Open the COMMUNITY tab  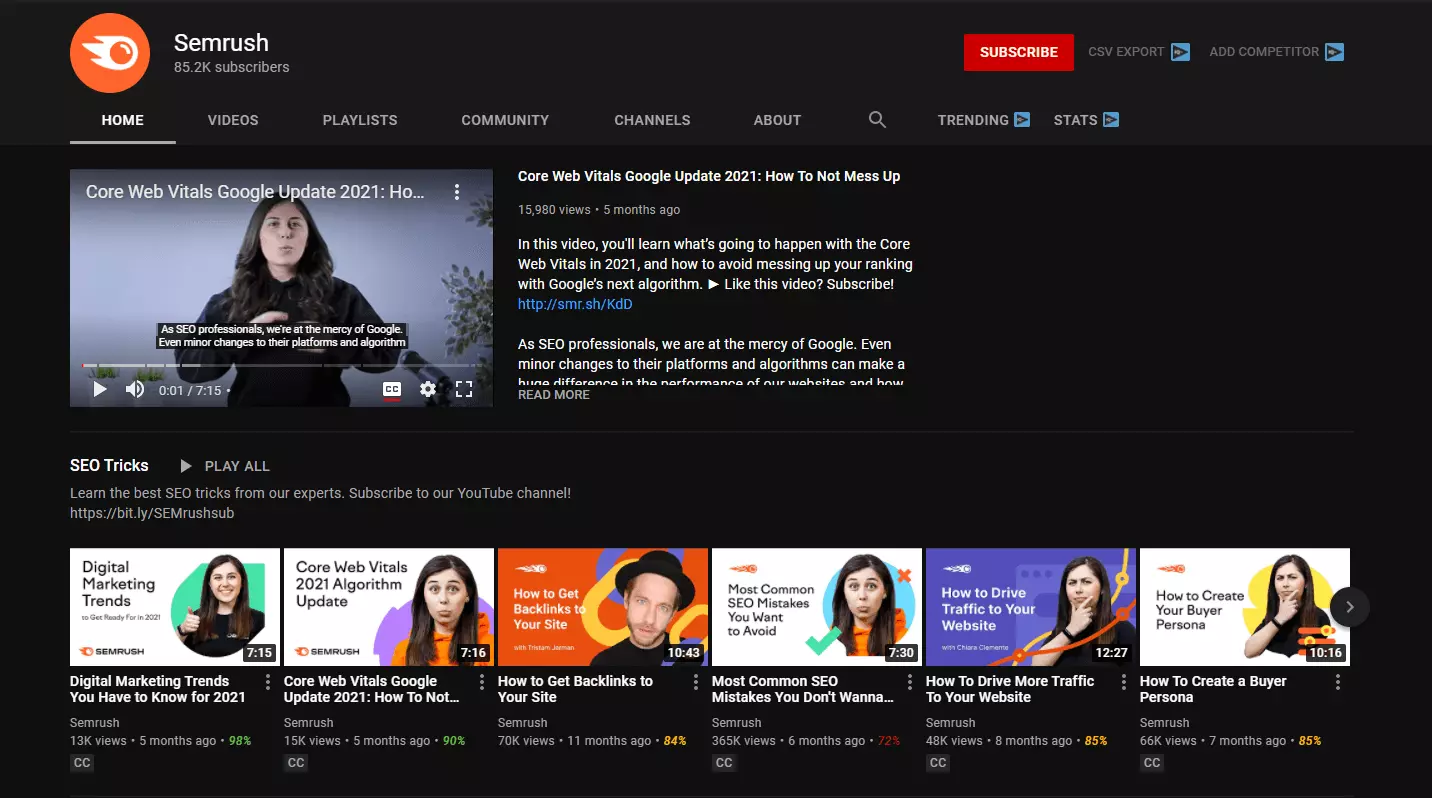coord(505,120)
